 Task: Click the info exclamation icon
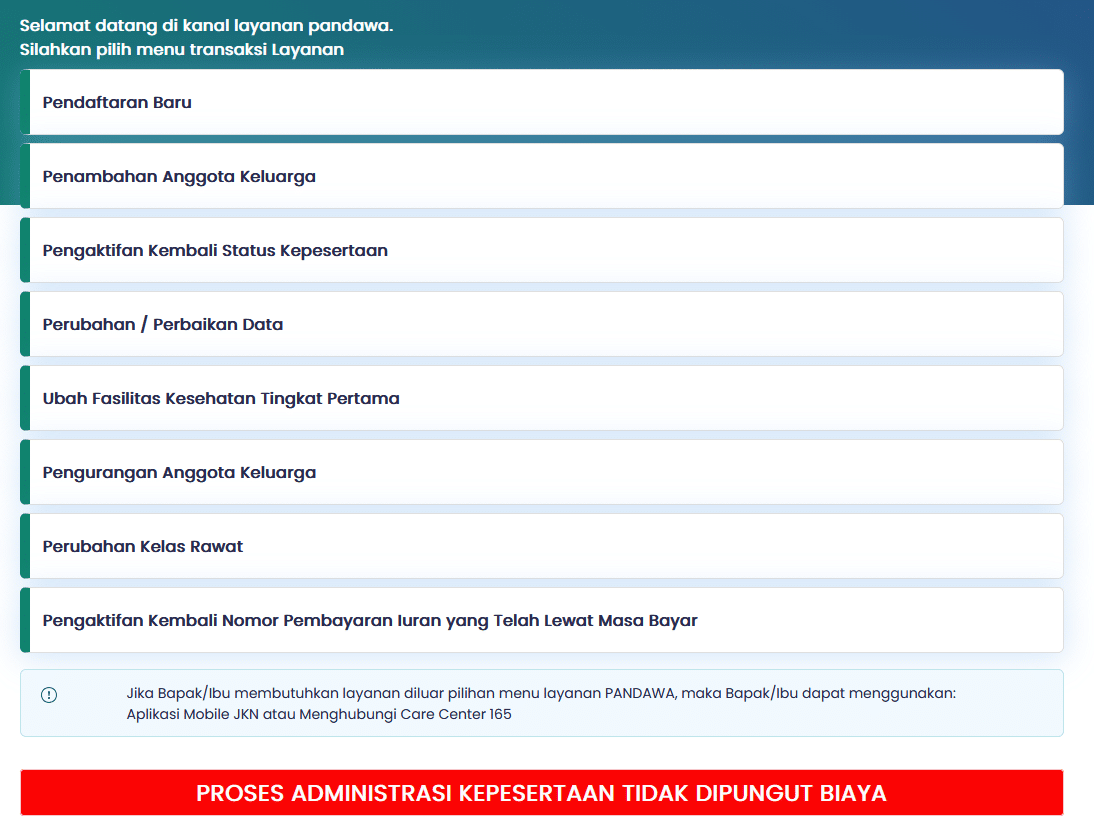tap(49, 695)
